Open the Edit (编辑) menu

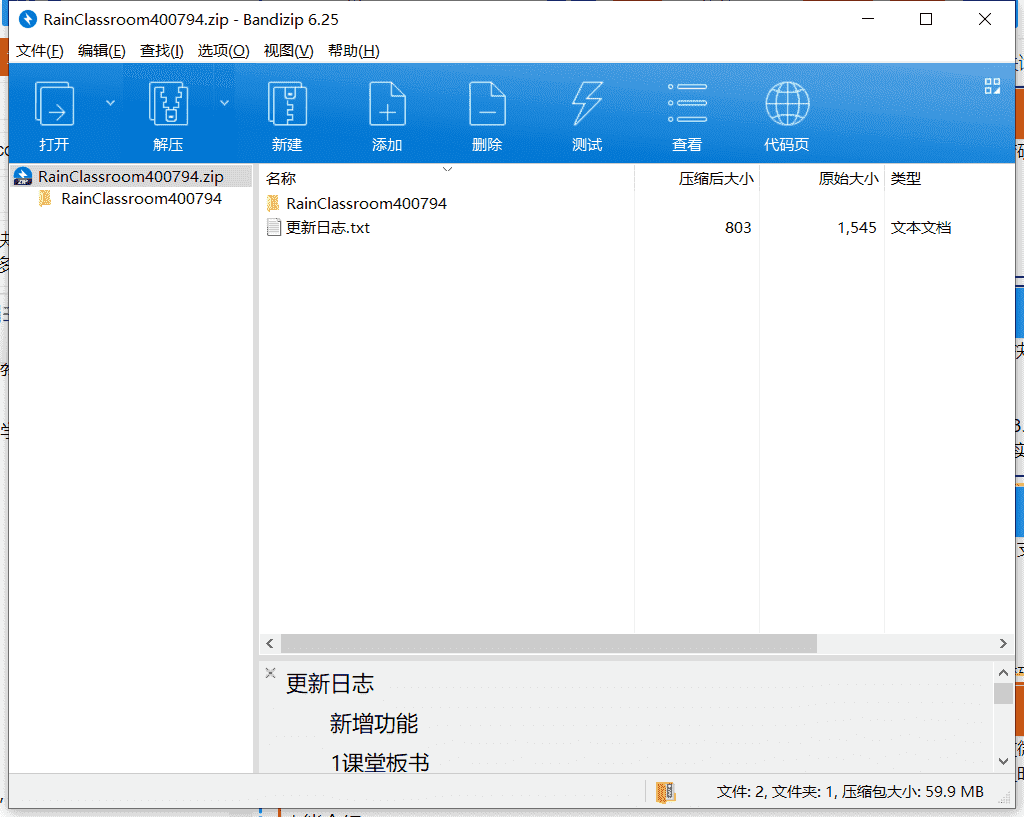(x=101, y=51)
